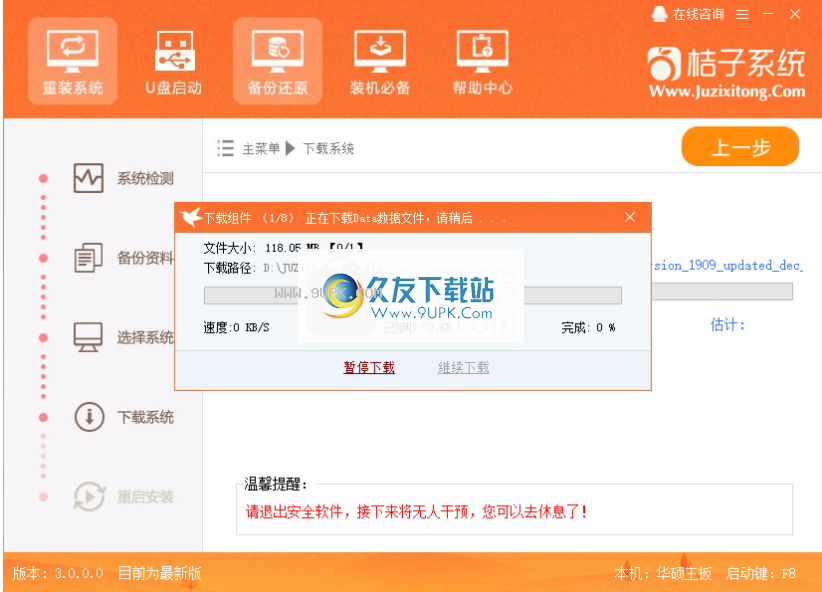Viewport: 822px width, 592px height.
Task: Click the bird icon in download dialog title
Action: (x=191, y=217)
